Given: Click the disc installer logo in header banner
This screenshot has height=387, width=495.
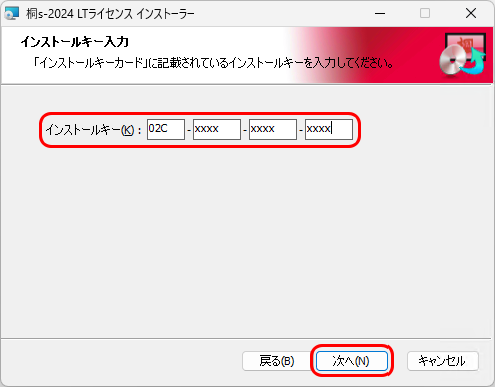Looking at the screenshot, I should [x=462, y=55].
